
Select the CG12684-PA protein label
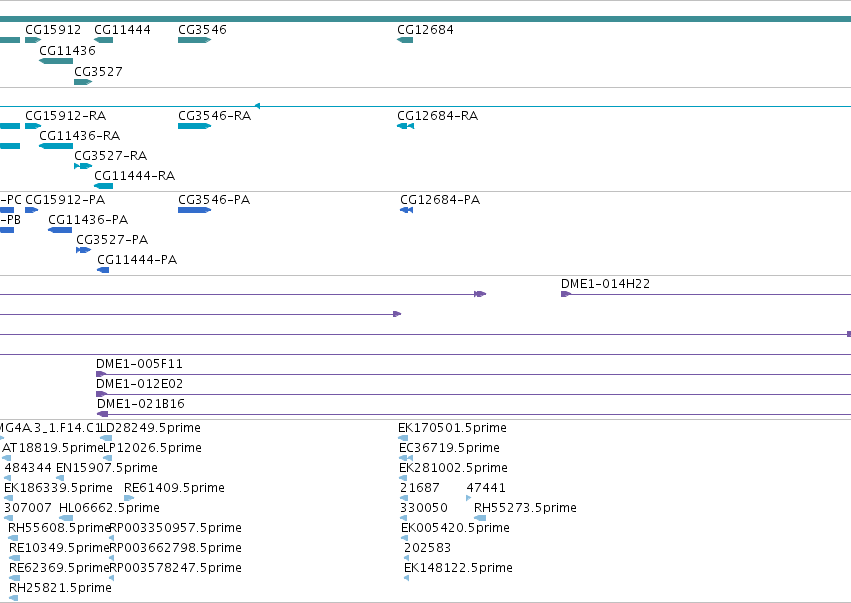[440, 200]
